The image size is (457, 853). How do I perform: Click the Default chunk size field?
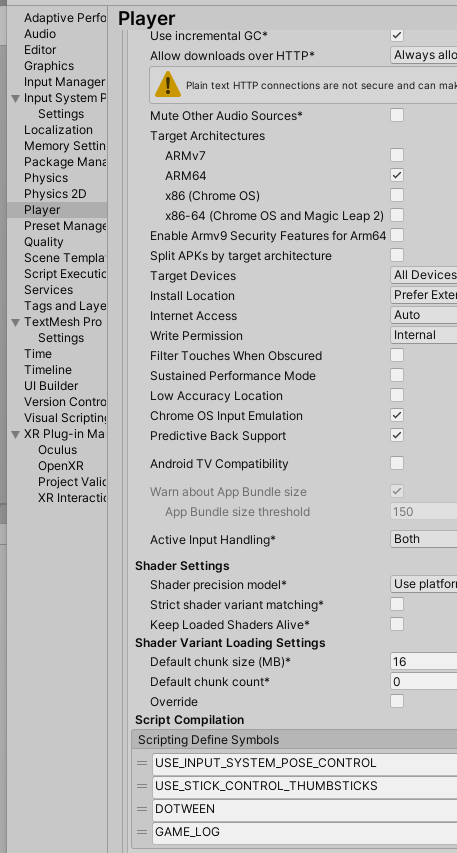[424, 662]
